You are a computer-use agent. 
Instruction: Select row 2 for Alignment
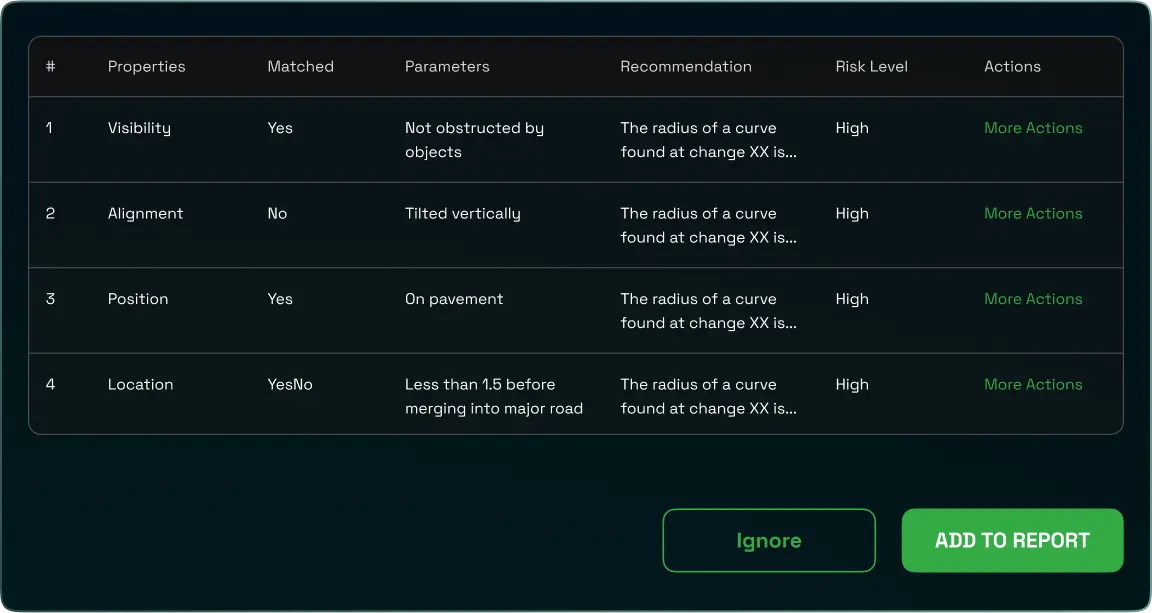(x=49, y=213)
